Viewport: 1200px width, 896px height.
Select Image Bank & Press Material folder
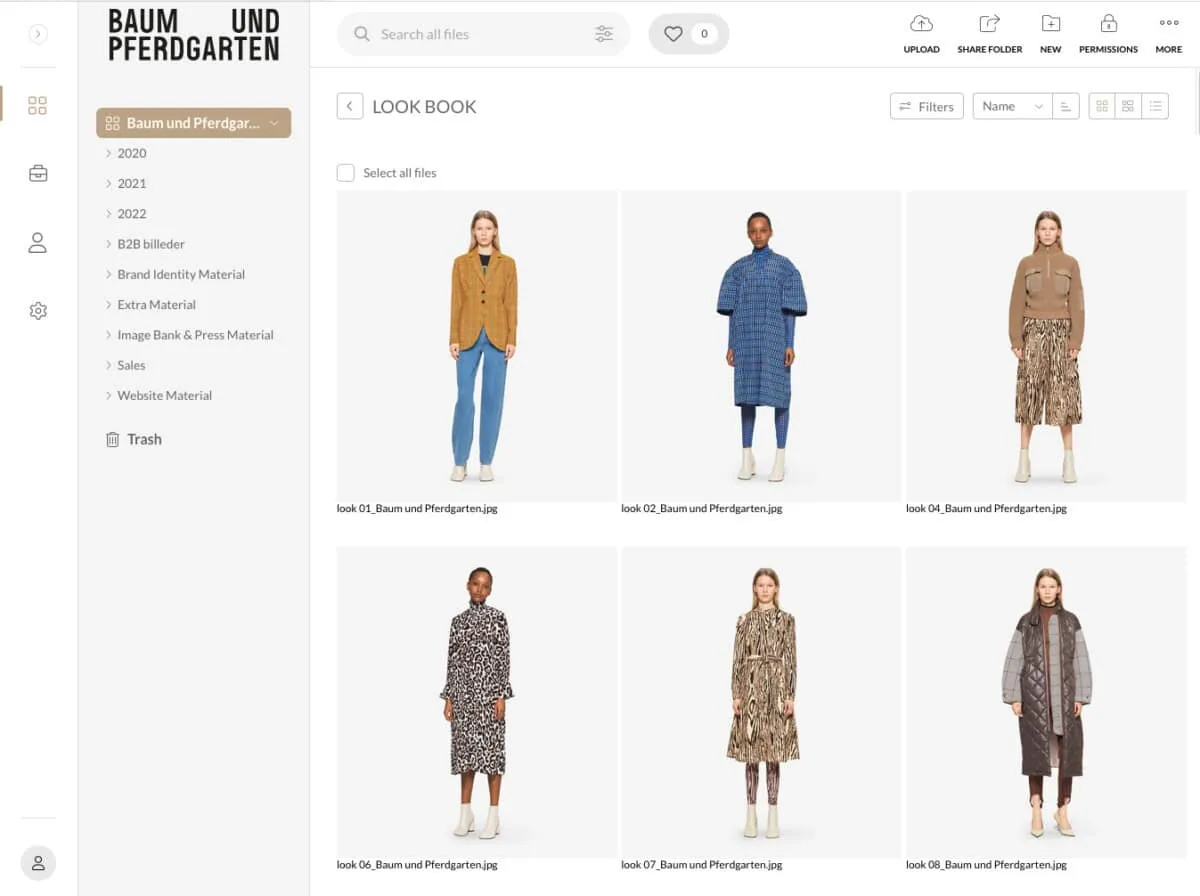[195, 335]
